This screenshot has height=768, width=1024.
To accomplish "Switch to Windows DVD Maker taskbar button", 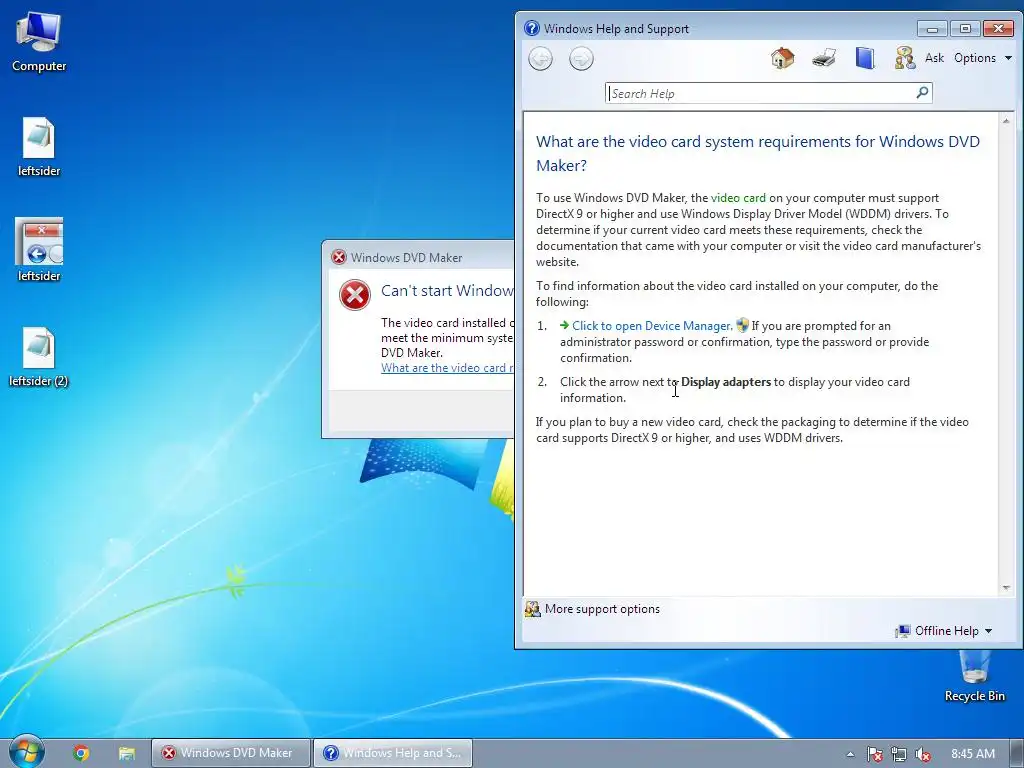I will tap(231, 753).
